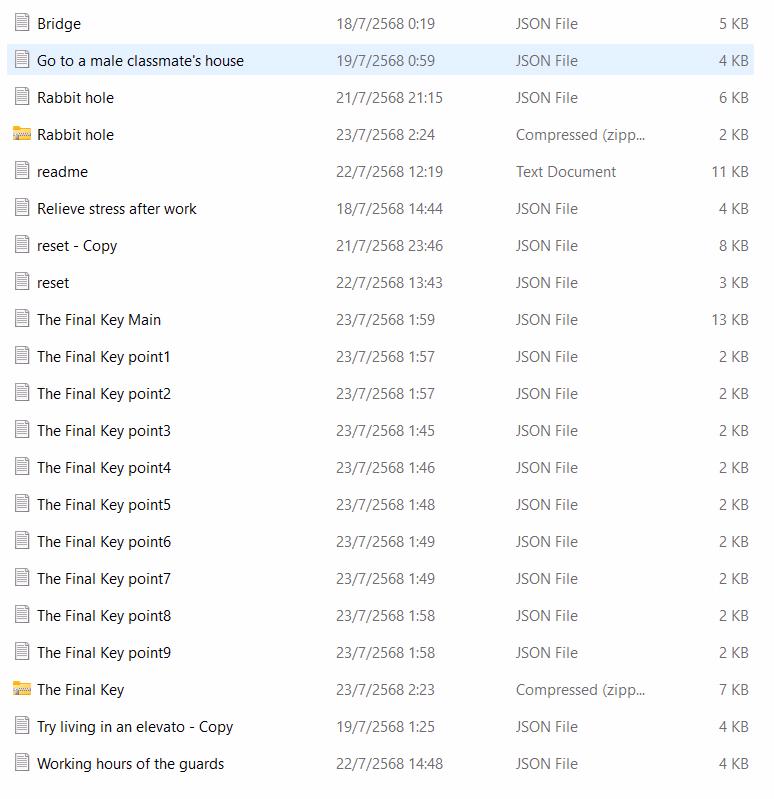Click the date 23/7/2568 2:24
The width and height of the screenshot is (774, 799).
click(386, 135)
